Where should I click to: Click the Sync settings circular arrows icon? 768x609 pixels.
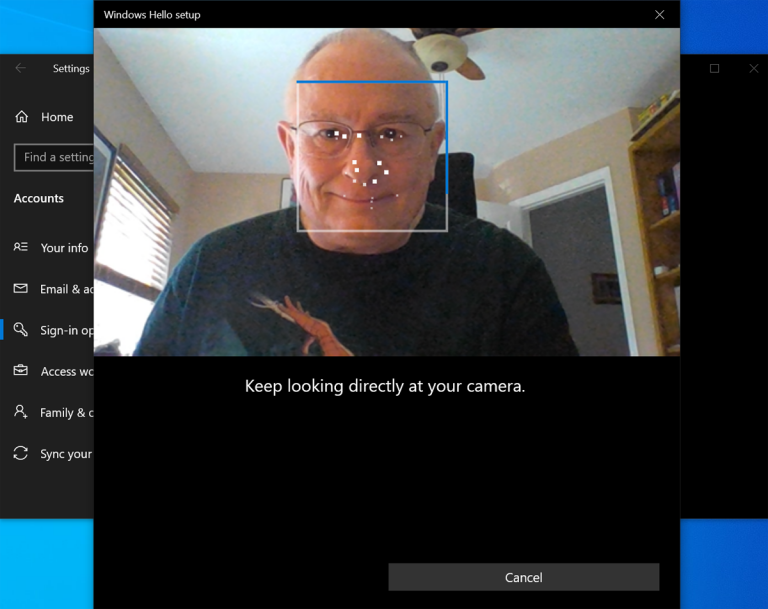coord(21,453)
